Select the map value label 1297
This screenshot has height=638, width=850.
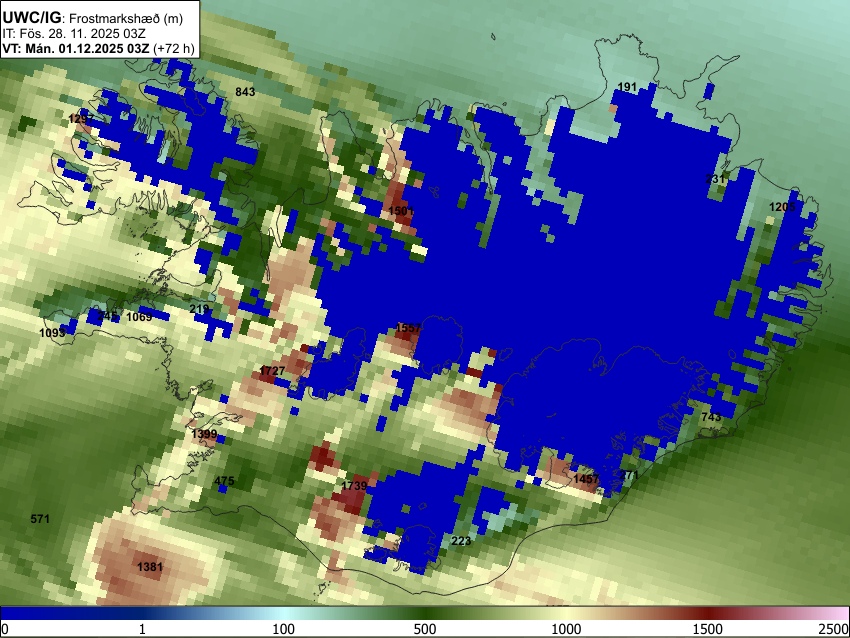[81, 118]
